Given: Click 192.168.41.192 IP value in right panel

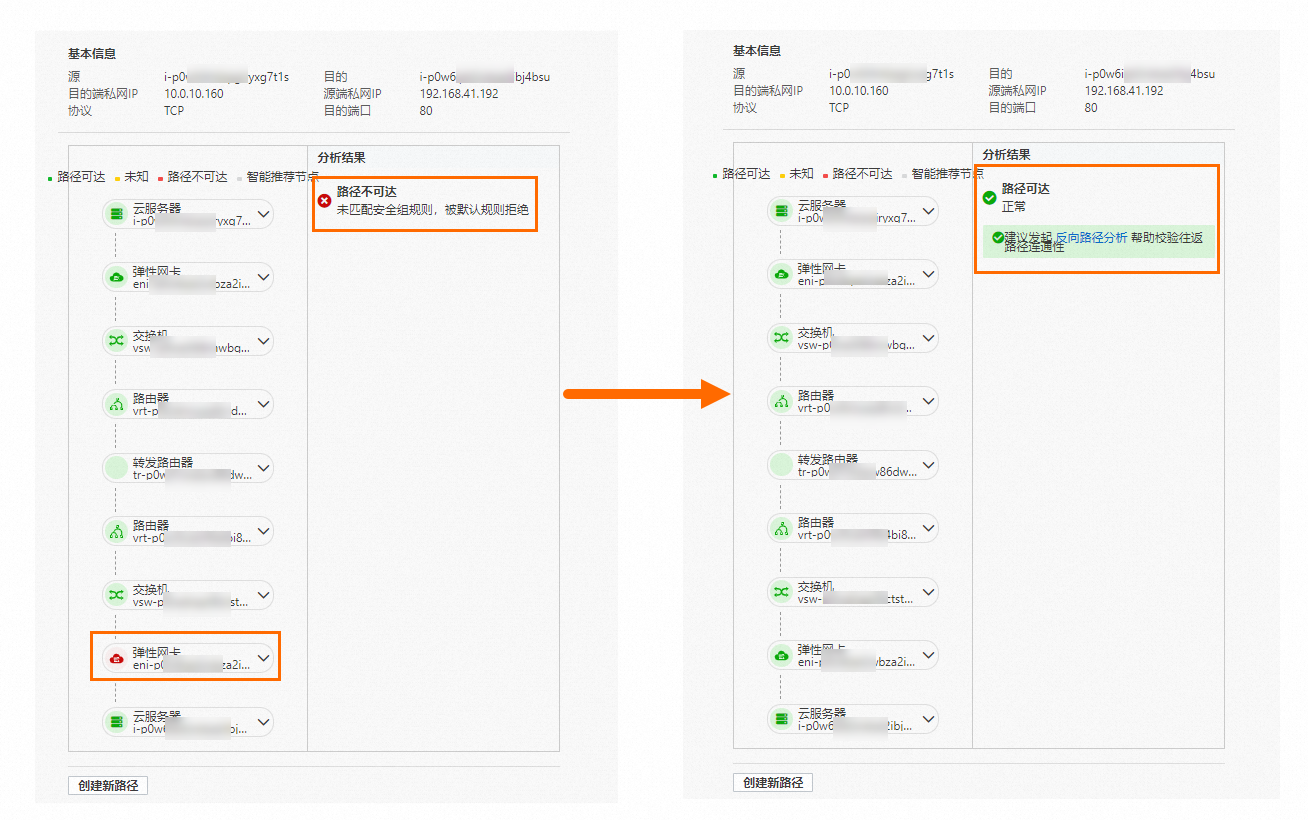Looking at the screenshot, I should click(x=1124, y=91).
